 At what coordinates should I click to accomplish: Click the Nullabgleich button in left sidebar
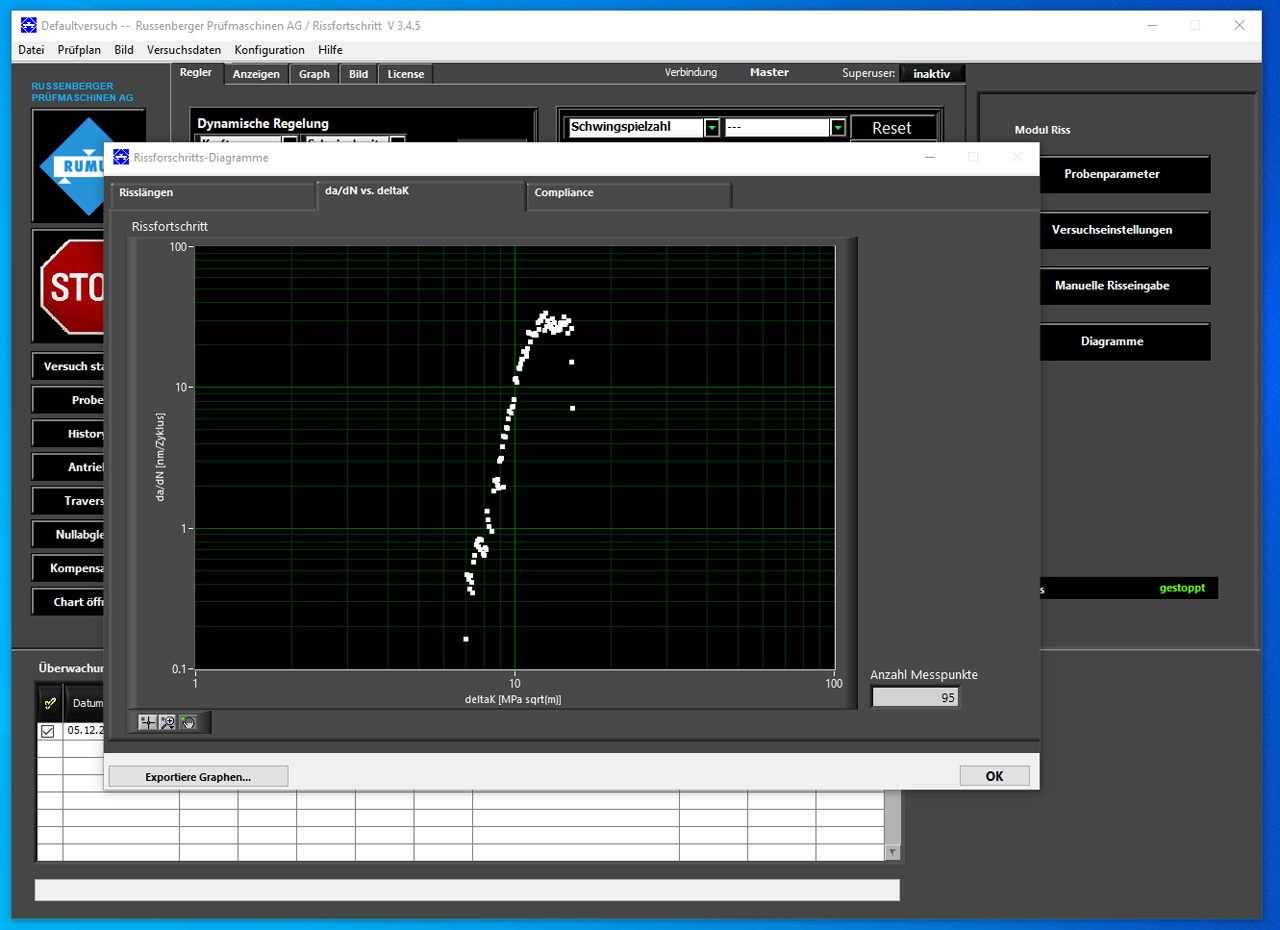point(68,535)
